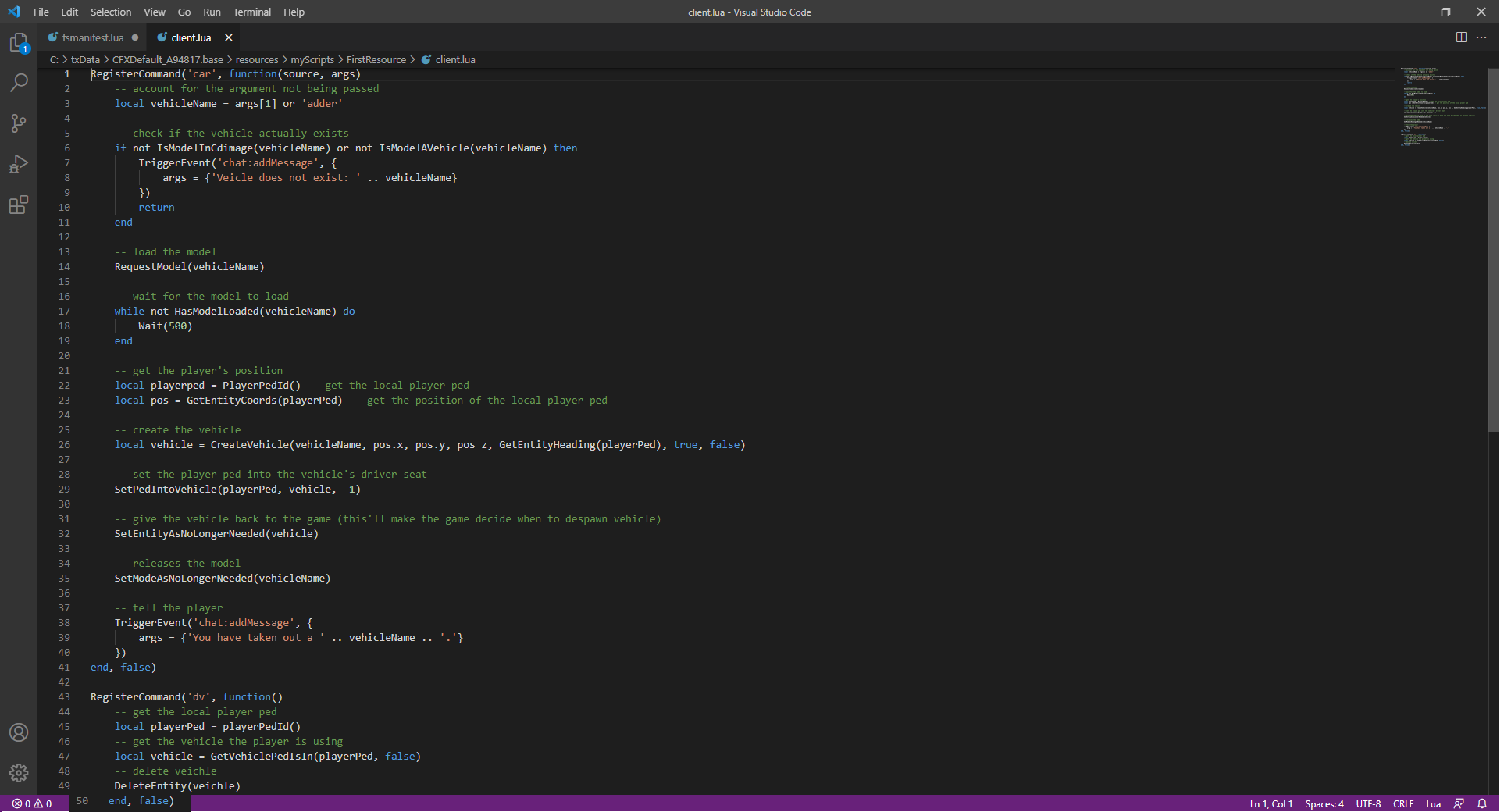Click line number 26 in the gutter

pyautogui.click(x=64, y=444)
